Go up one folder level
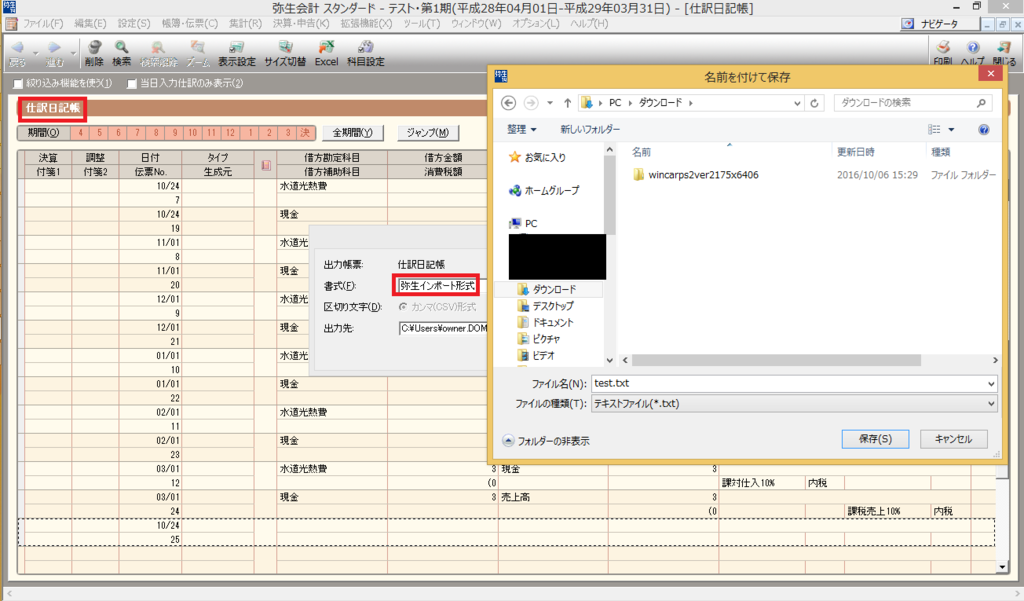The image size is (1024, 601). [568, 103]
